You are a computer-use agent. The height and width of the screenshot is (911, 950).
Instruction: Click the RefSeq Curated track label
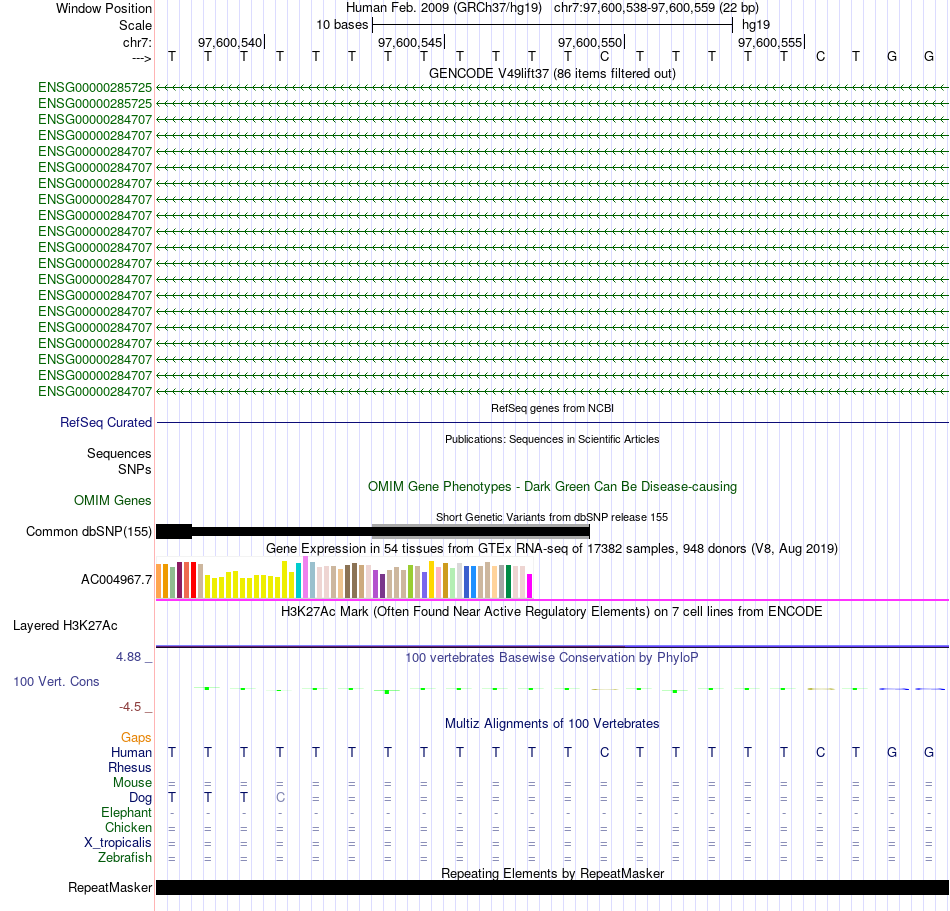coord(106,422)
